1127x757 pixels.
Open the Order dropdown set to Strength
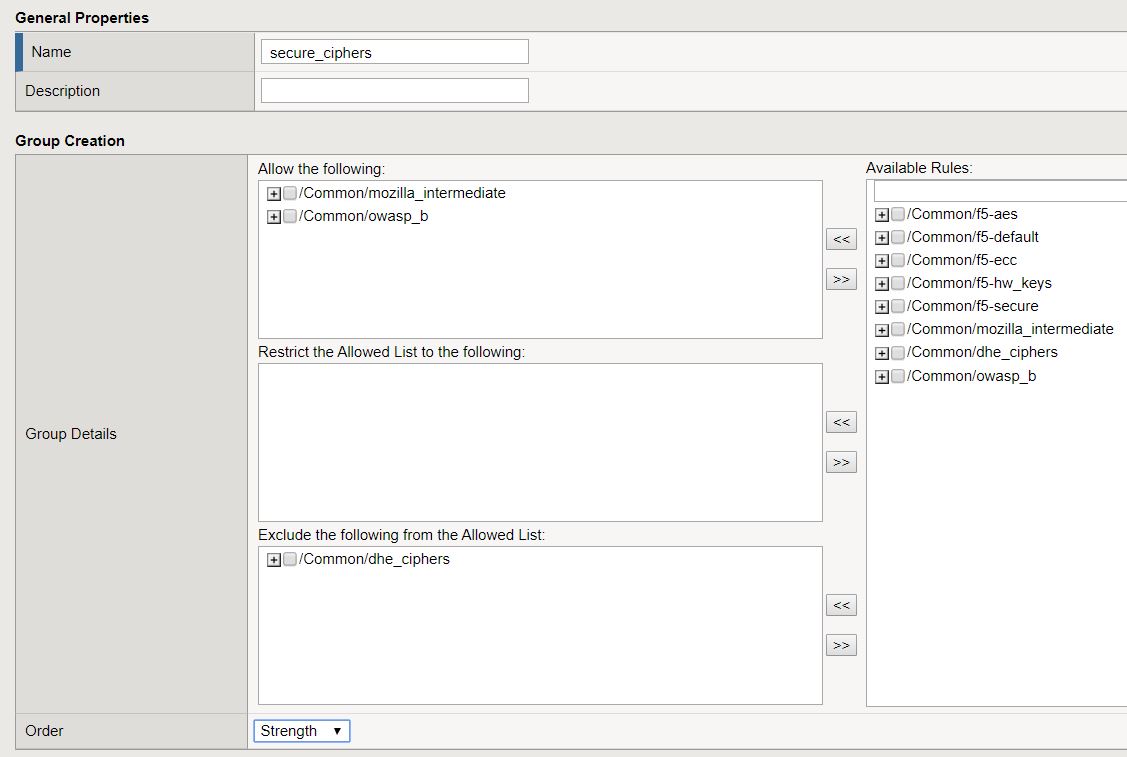301,731
